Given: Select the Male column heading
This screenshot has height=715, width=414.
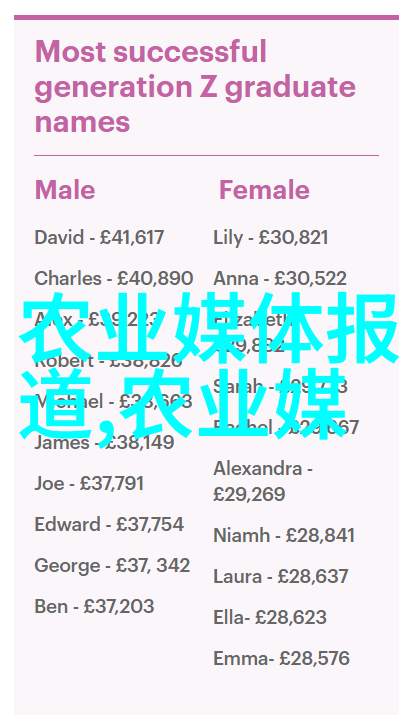Looking at the screenshot, I should [x=65, y=190].
